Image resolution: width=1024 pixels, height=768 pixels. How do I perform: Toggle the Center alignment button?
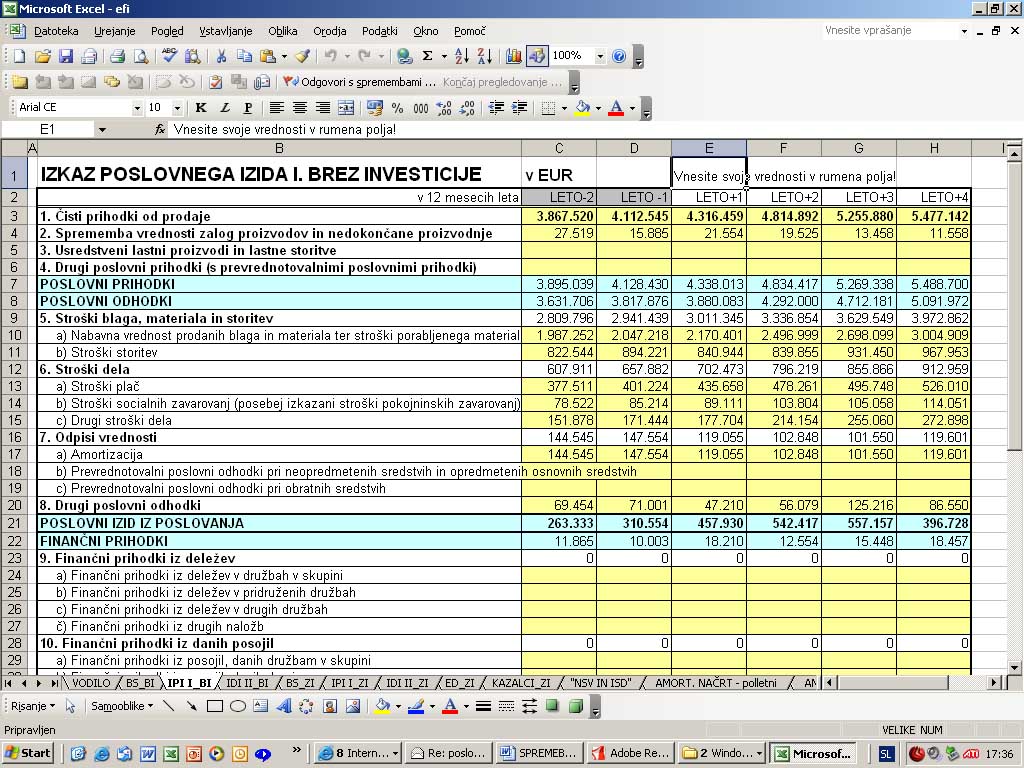[299, 108]
